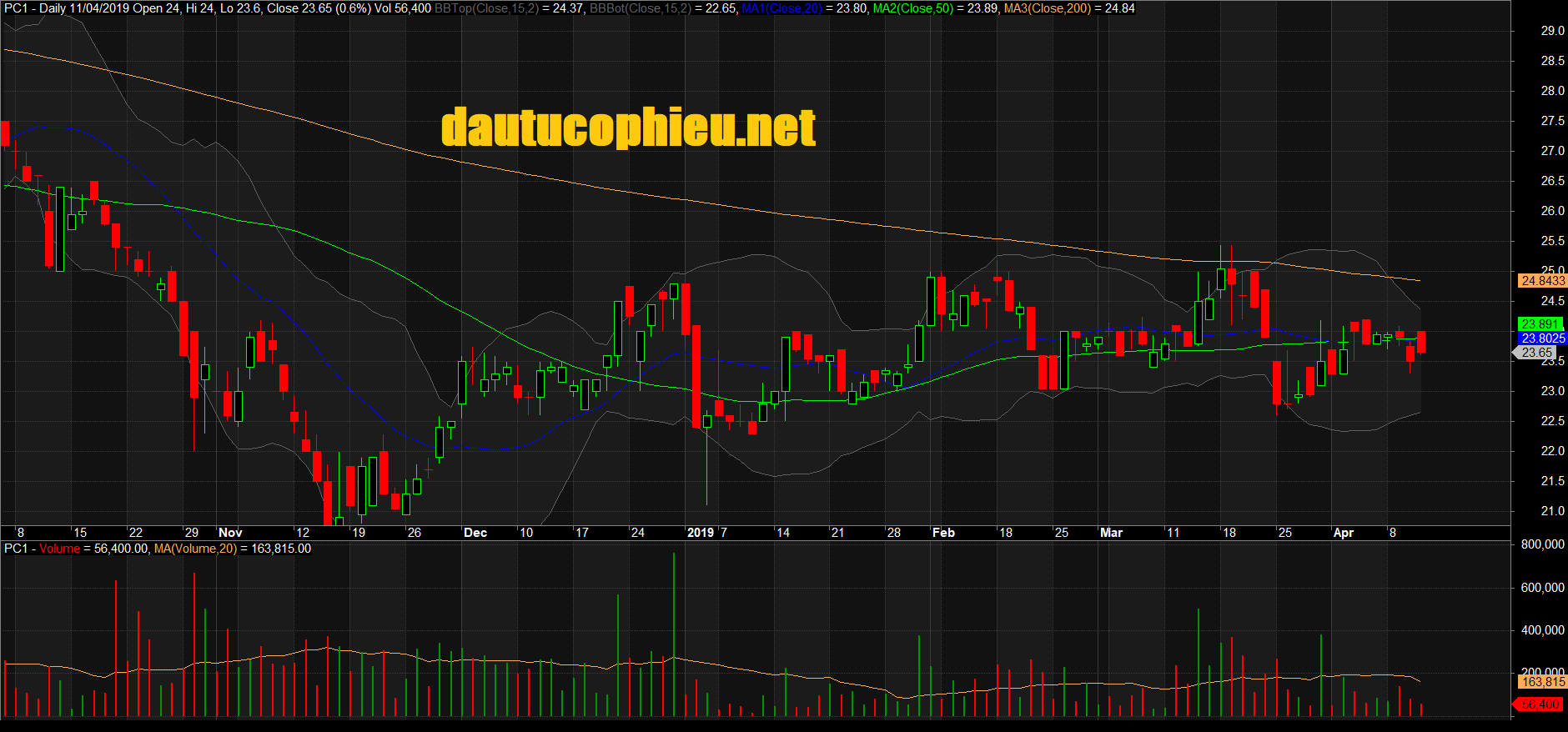
Task: Click the 800,000 volume axis label
Action: [x=1542, y=544]
